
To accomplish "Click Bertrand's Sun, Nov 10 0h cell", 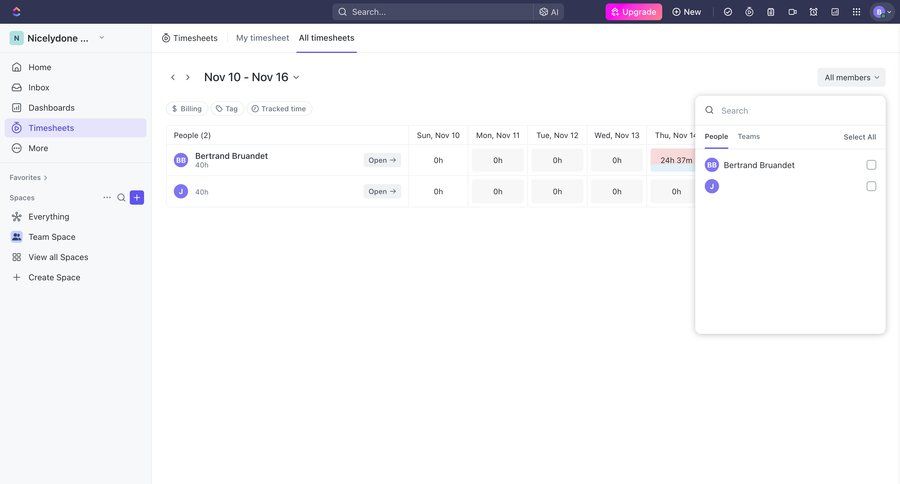I will tap(439, 160).
